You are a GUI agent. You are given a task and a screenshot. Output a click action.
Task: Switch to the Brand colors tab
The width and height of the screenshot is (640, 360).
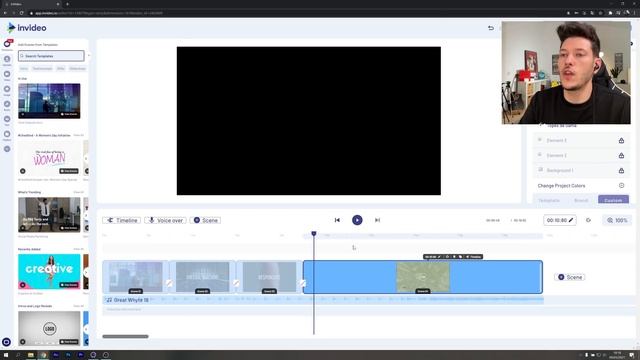coord(581,200)
